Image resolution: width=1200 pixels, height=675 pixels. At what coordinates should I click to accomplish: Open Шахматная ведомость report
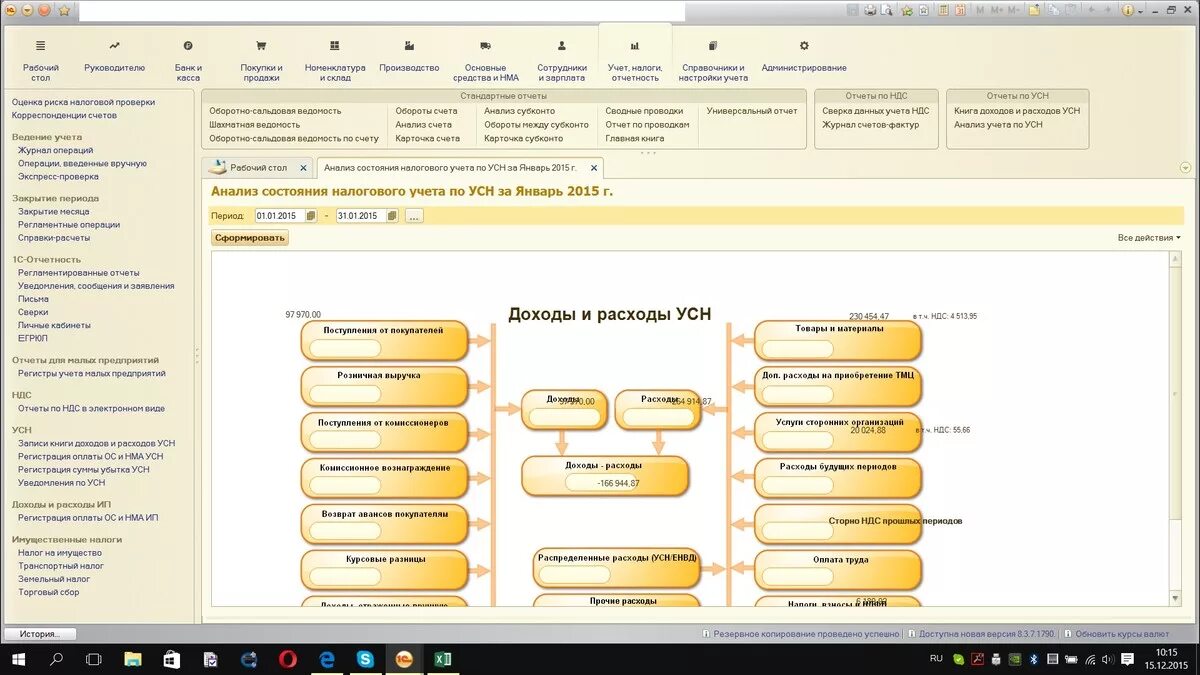point(254,125)
